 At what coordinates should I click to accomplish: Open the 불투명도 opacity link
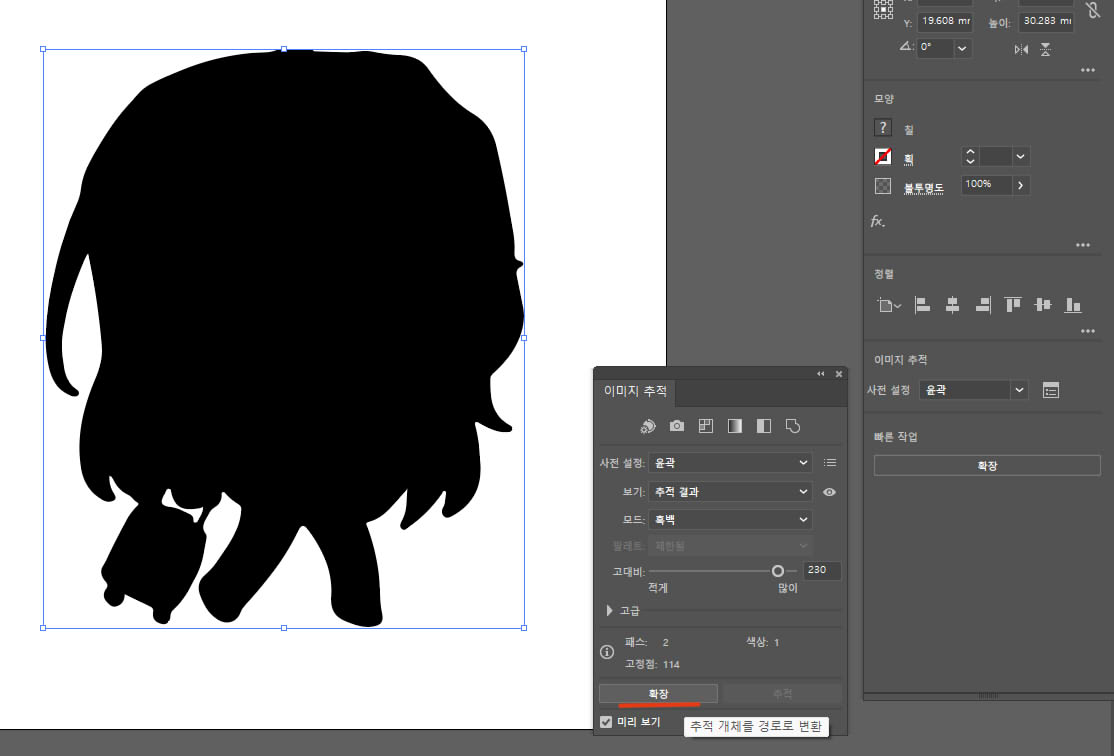point(924,188)
